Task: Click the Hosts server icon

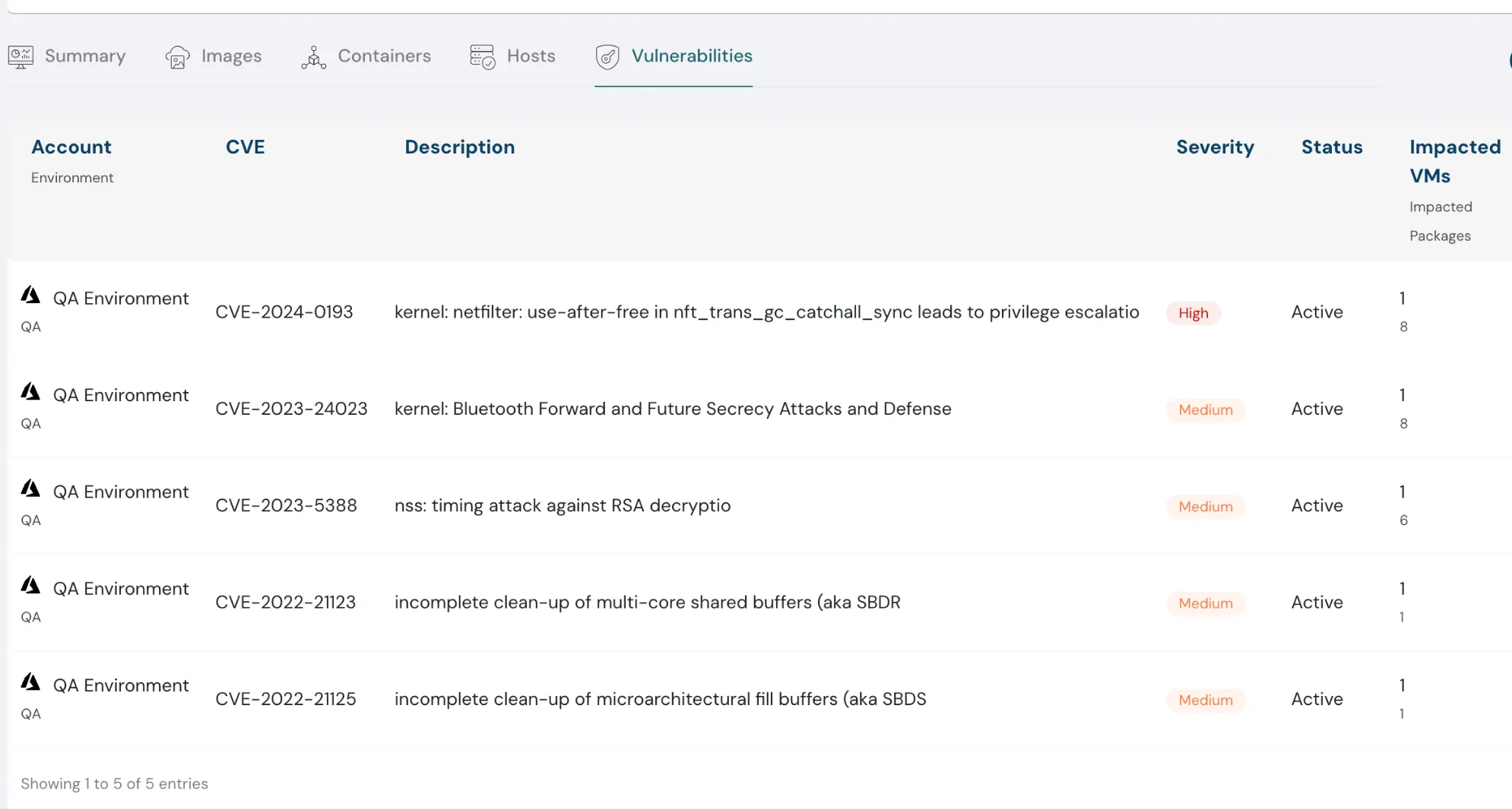Action: tap(482, 56)
